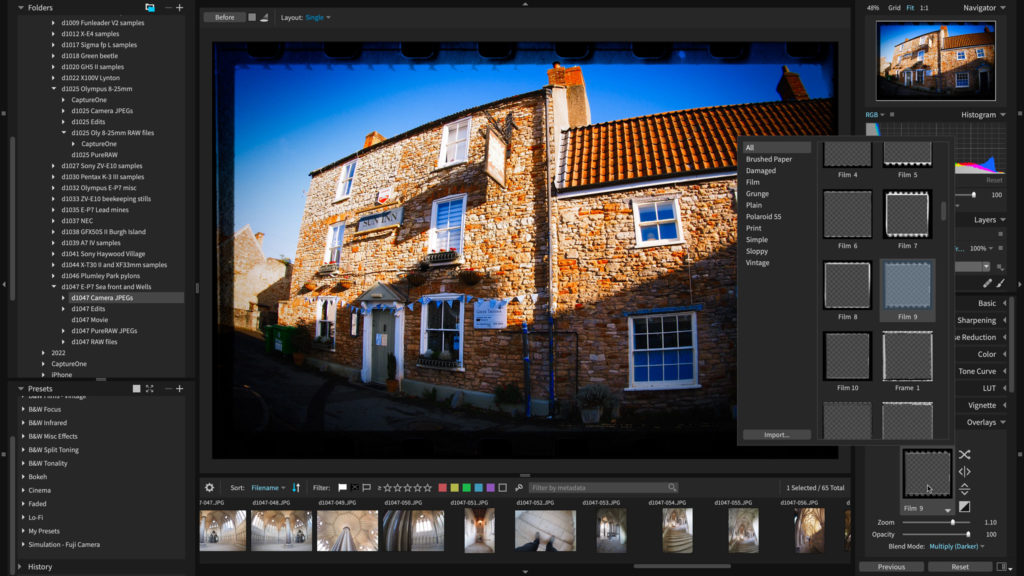Screen dimensions: 1024x576
Task: Add a new preset with plus icon
Action: [x=180, y=389]
